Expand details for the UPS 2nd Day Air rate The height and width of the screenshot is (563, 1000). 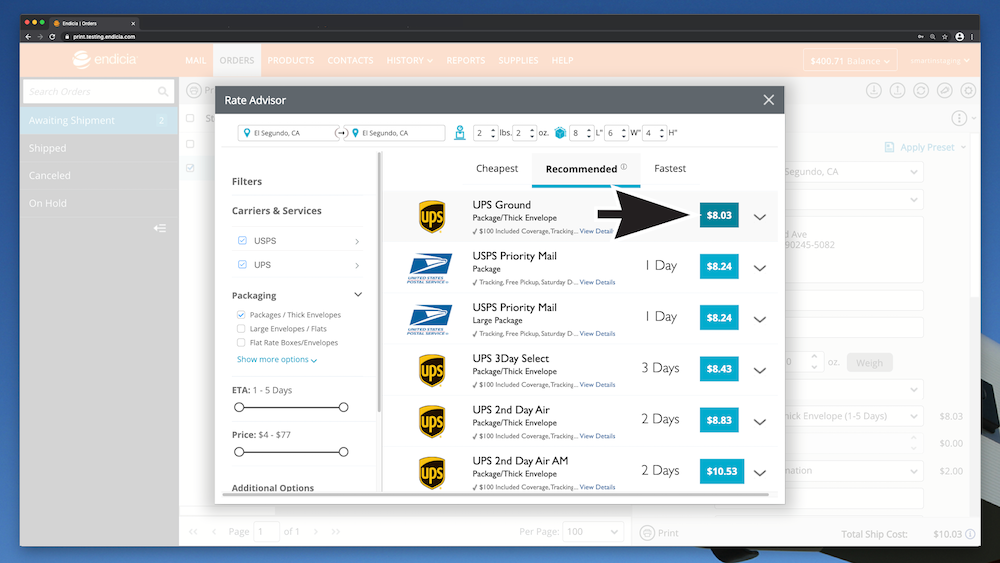point(760,421)
